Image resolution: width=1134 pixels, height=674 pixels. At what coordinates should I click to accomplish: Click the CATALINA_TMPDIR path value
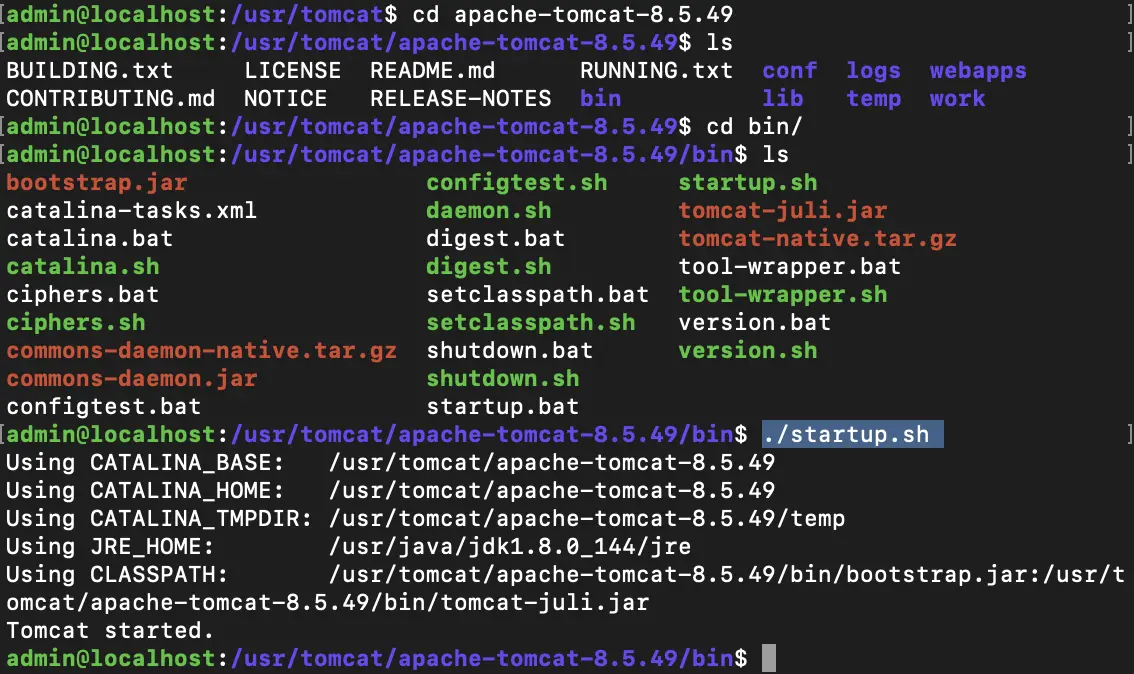(587, 519)
